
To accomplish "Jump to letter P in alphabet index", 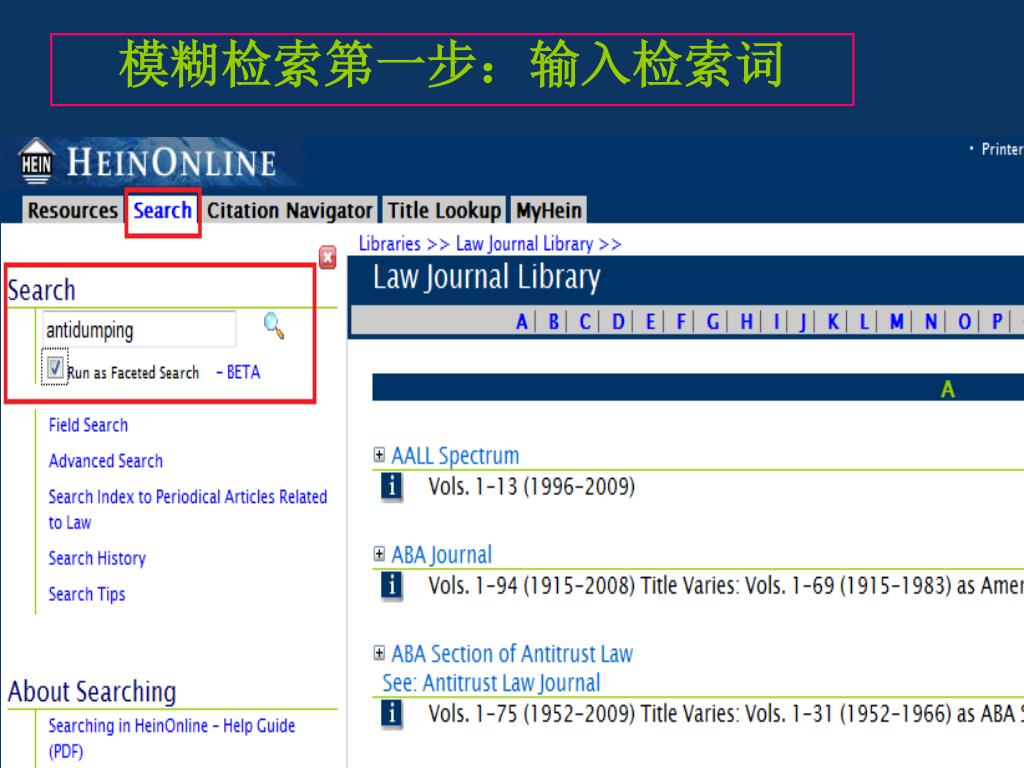I will (997, 321).
